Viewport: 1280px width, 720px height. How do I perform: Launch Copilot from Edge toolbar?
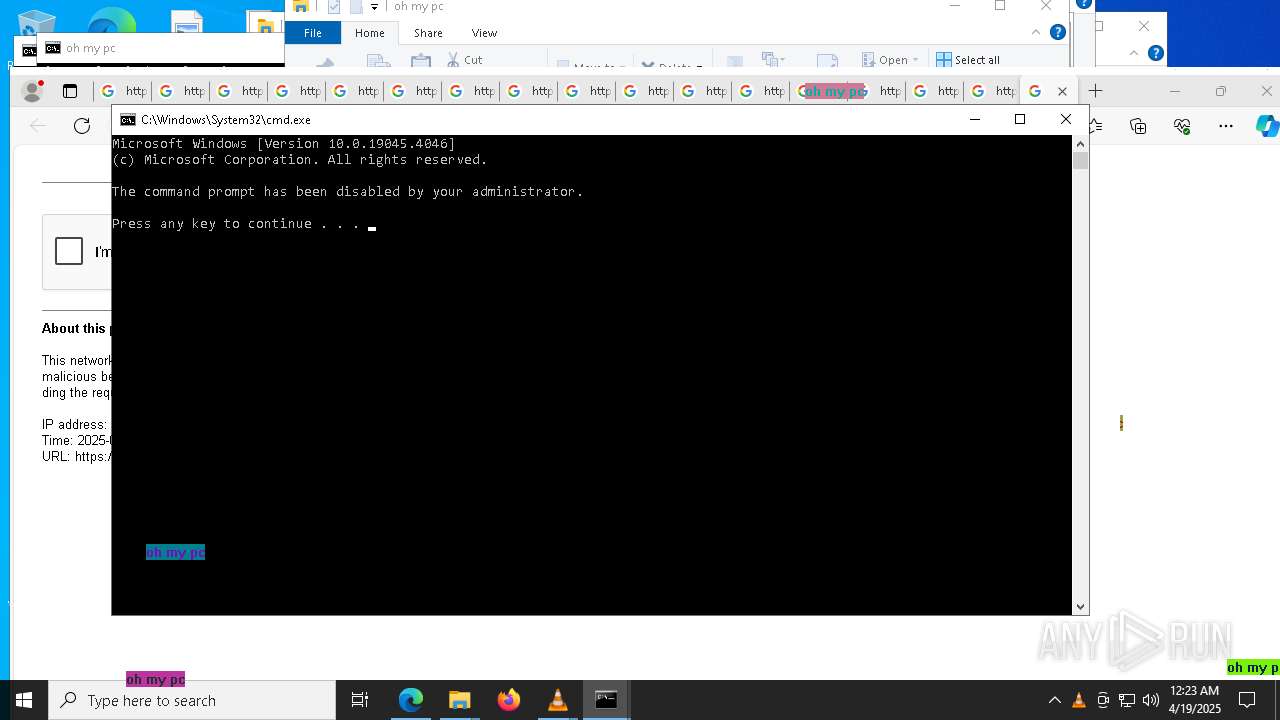[1267, 125]
